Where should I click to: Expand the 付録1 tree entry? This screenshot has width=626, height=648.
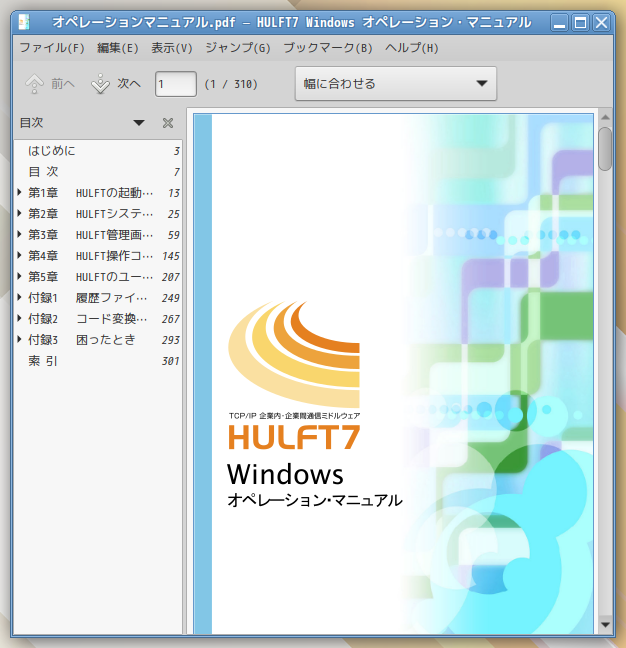pyautogui.click(x=19, y=298)
